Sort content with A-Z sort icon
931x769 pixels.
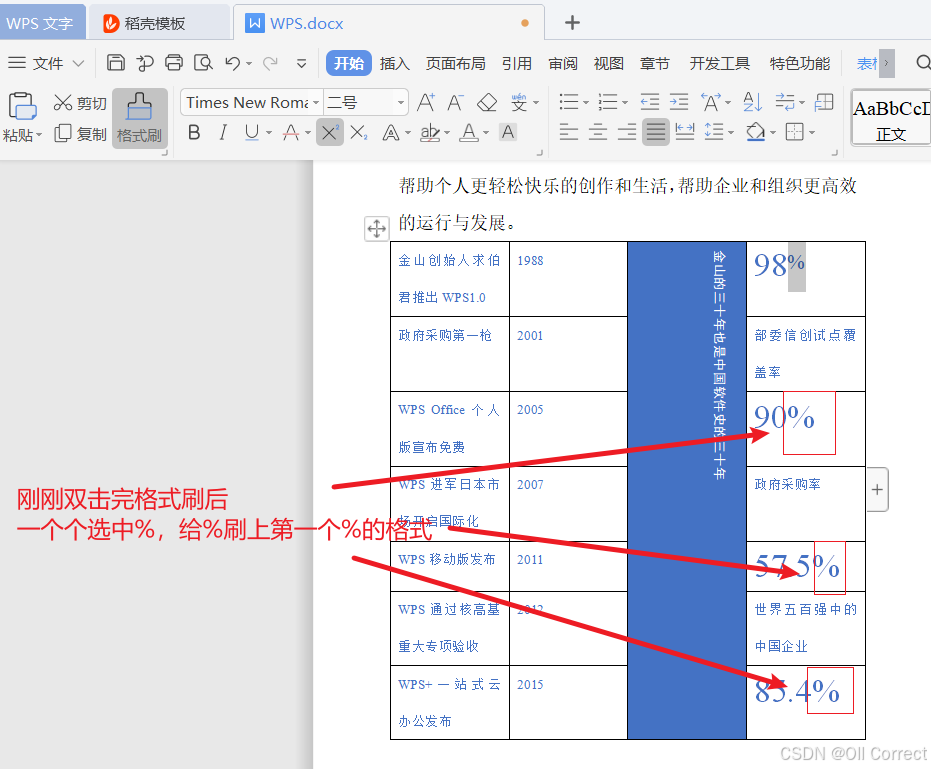tap(752, 102)
